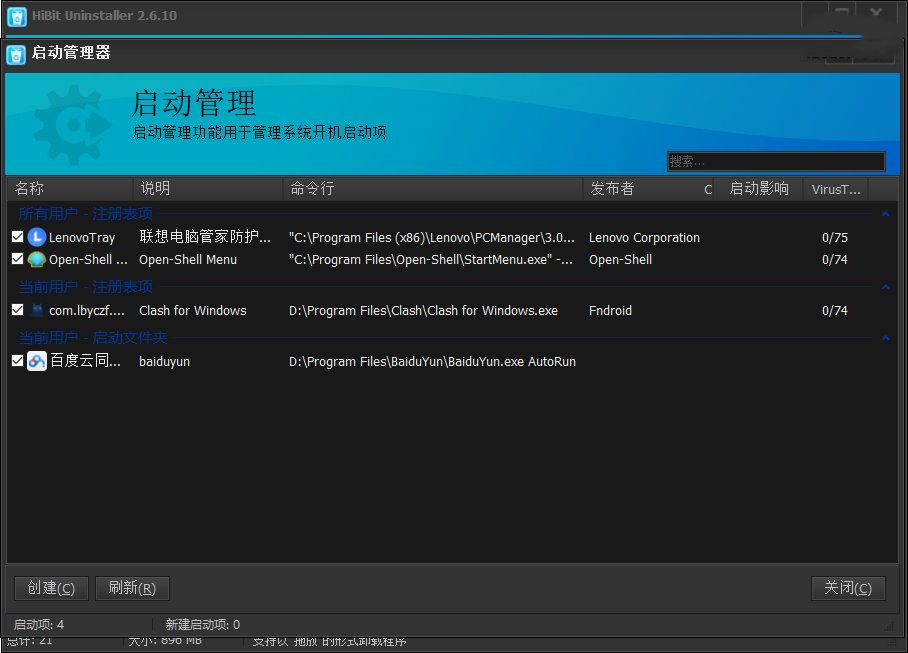This screenshot has width=908, height=653.
Task: Click the 创建(C) button
Action: point(52,588)
